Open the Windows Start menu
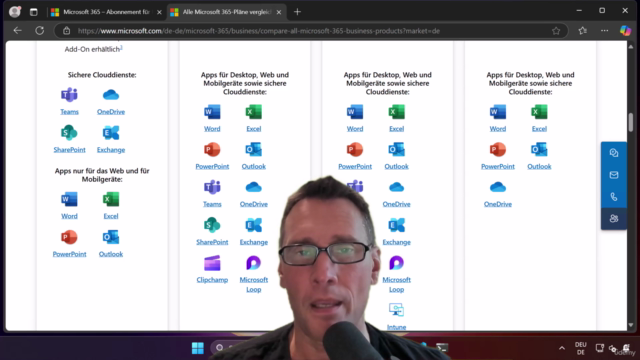Screen dimensions: 640x360 click(x=198, y=348)
